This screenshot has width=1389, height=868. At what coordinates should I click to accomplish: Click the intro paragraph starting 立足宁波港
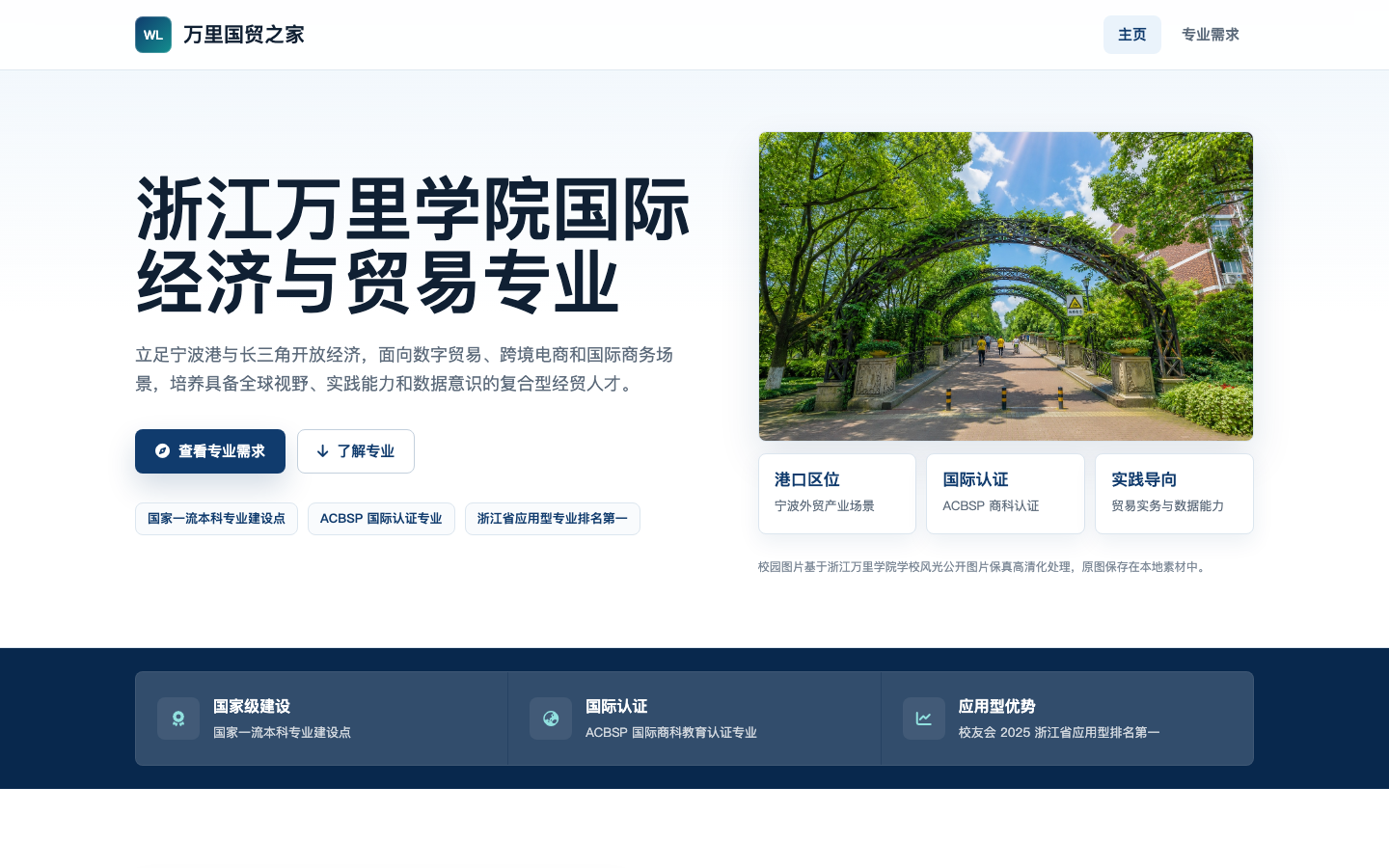click(x=404, y=369)
